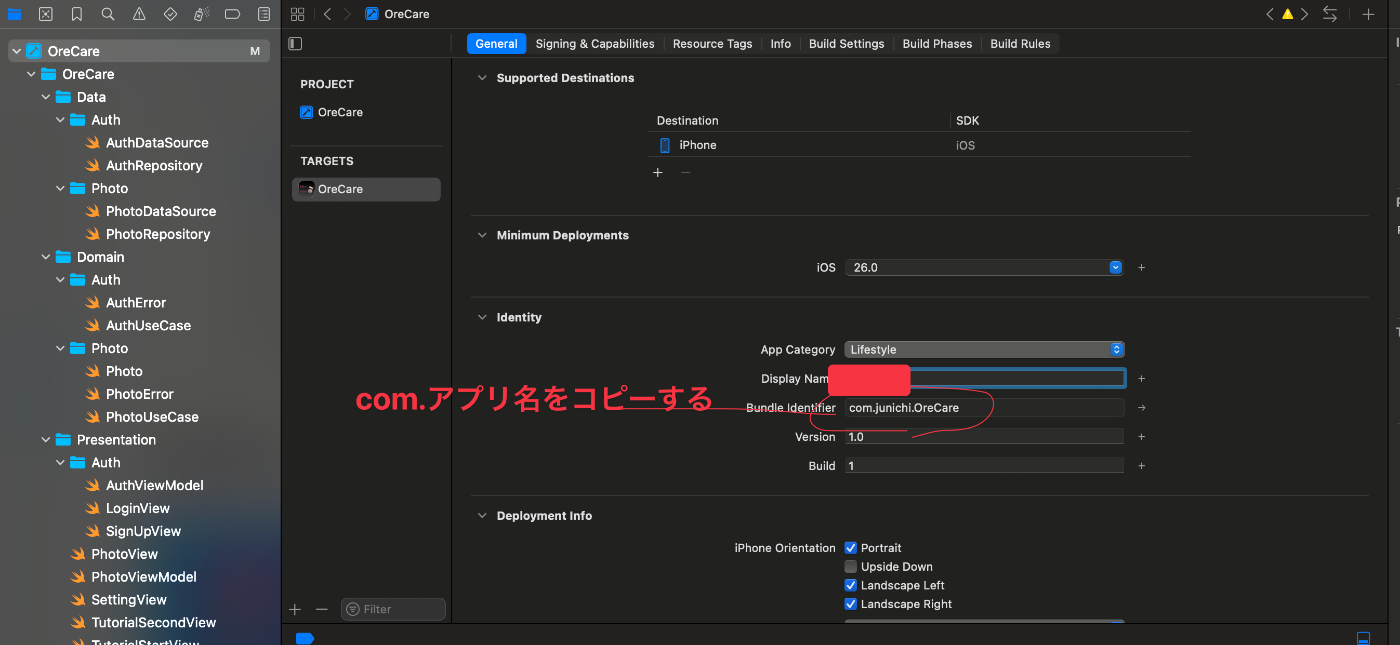This screenshot has width=1400, height=645.
Task: Toggle the Landscape Right checkbox
Action: 851,604
